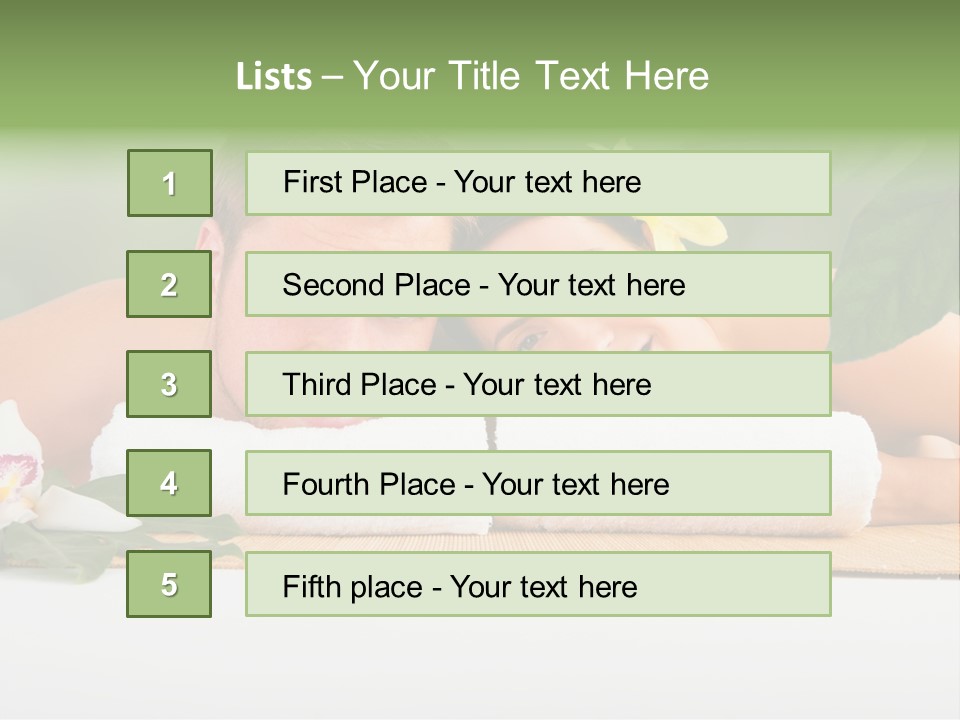Click the "First Place - Your text here" box

[538, 183]
